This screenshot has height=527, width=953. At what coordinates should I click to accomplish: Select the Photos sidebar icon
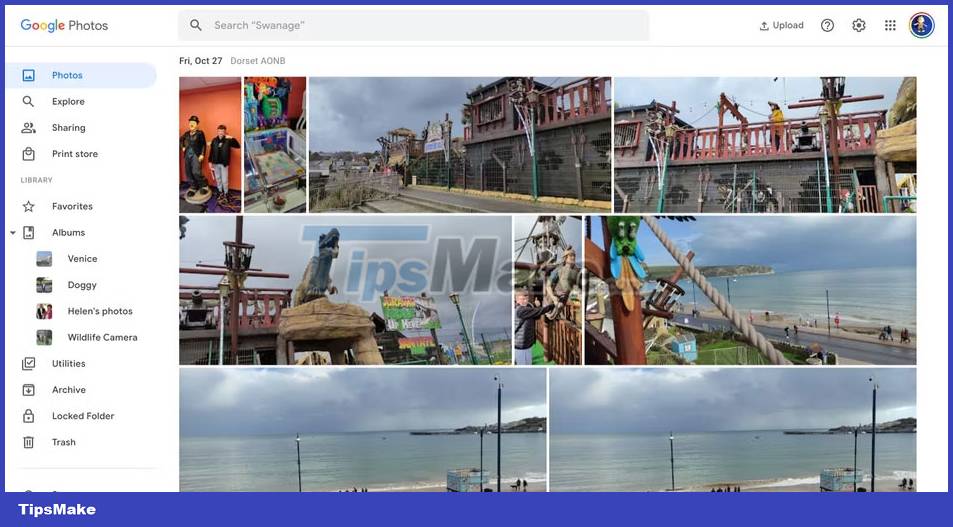click(x=29, y=75)
